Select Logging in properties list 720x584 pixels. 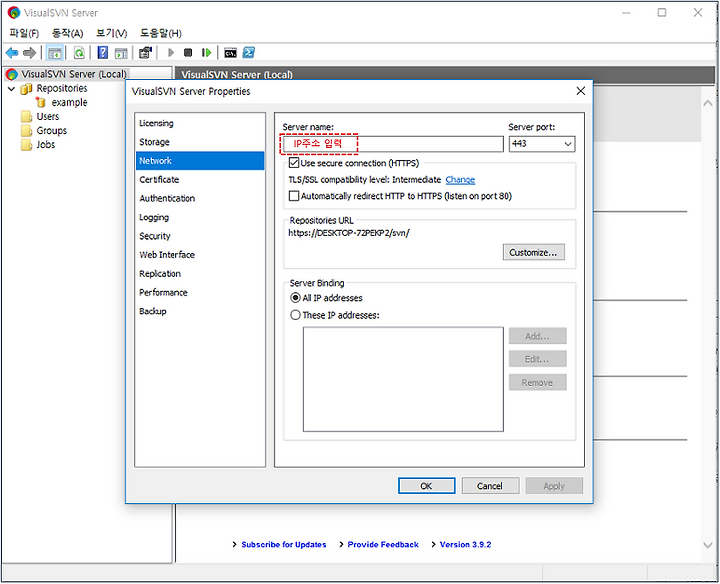click(x=200, y=217)
